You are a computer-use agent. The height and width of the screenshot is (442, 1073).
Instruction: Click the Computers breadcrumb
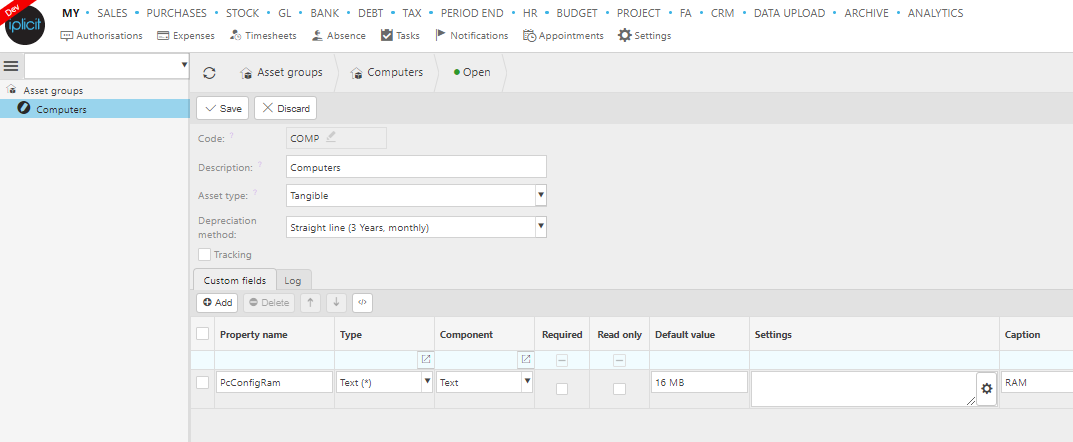click(387, 72)
